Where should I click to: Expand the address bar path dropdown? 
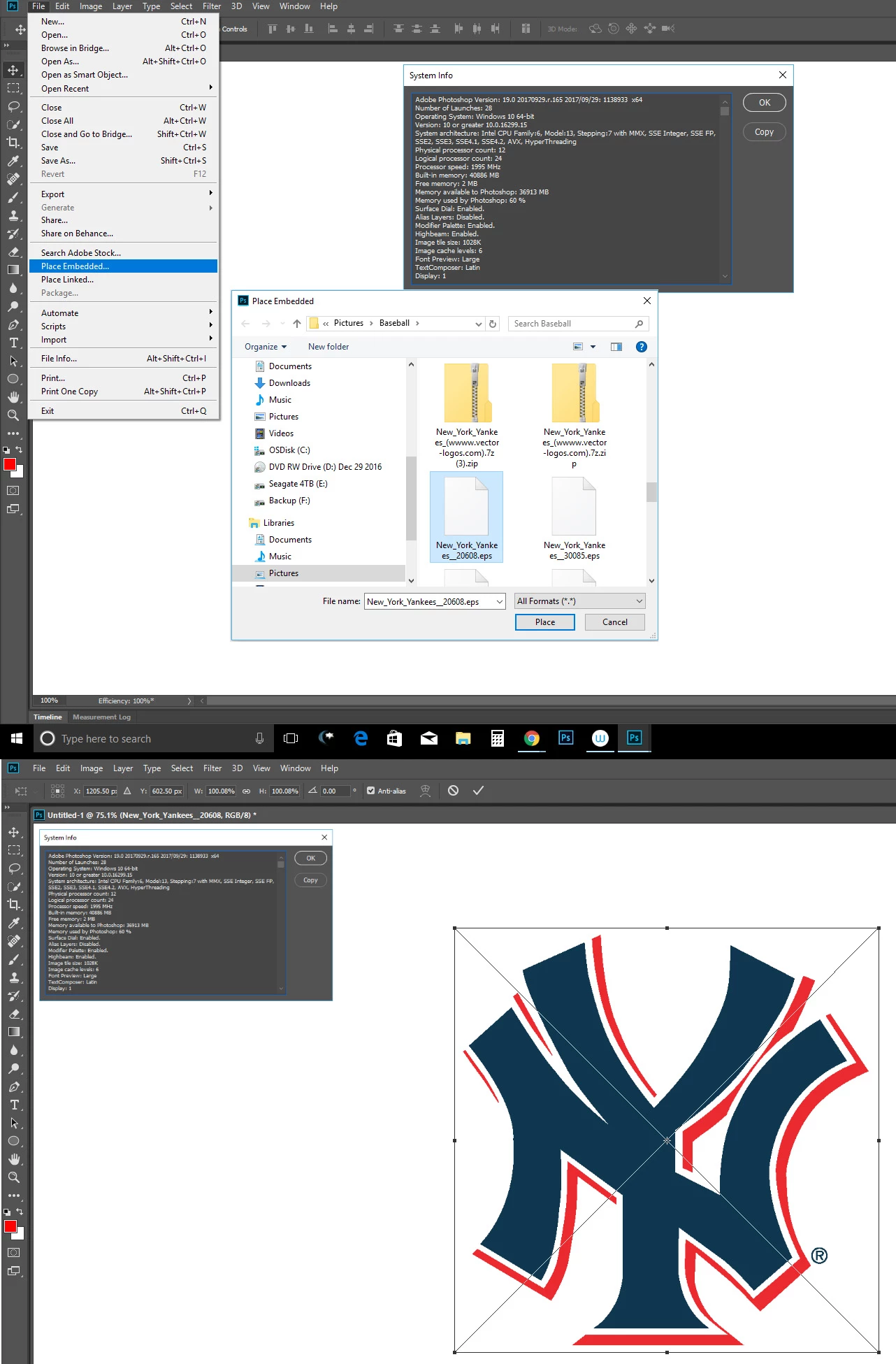(478, 324)
